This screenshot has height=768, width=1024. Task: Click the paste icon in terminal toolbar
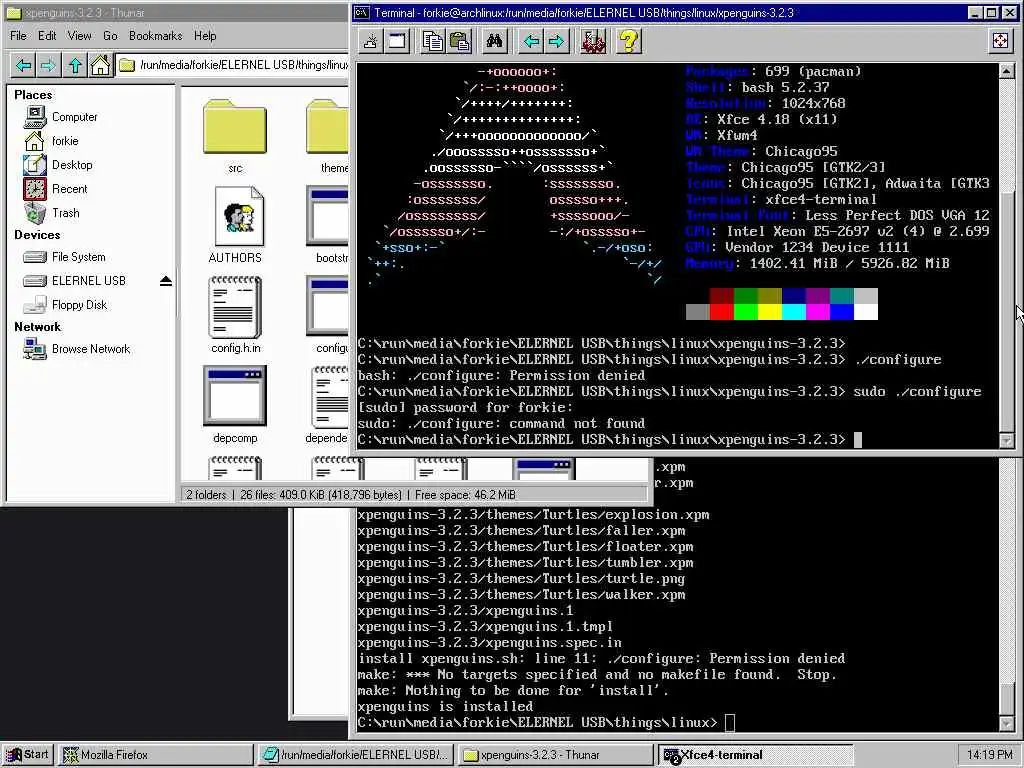pos(460,41)
